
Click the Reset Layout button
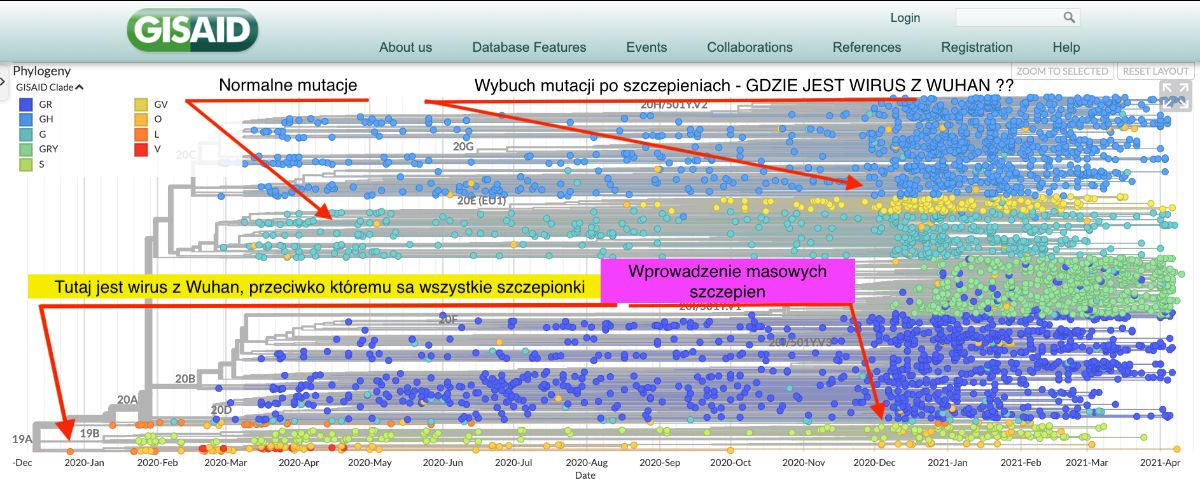1155,71
